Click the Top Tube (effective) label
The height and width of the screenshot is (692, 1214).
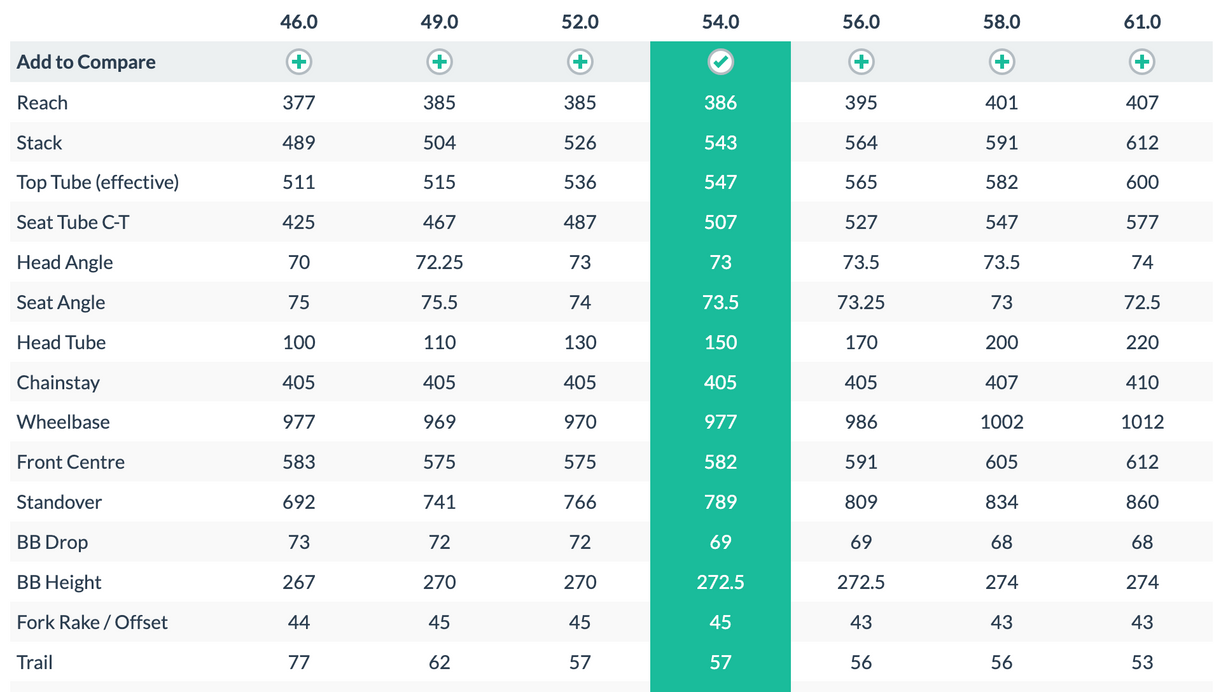tap(97, 182)
